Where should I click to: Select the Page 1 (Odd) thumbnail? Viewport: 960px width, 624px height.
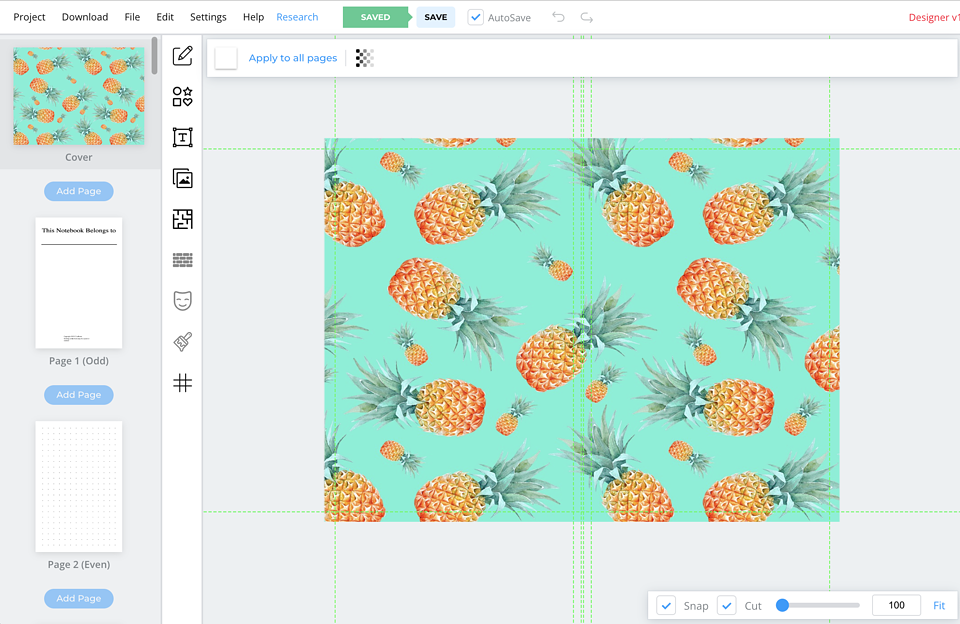pos(79,283)
